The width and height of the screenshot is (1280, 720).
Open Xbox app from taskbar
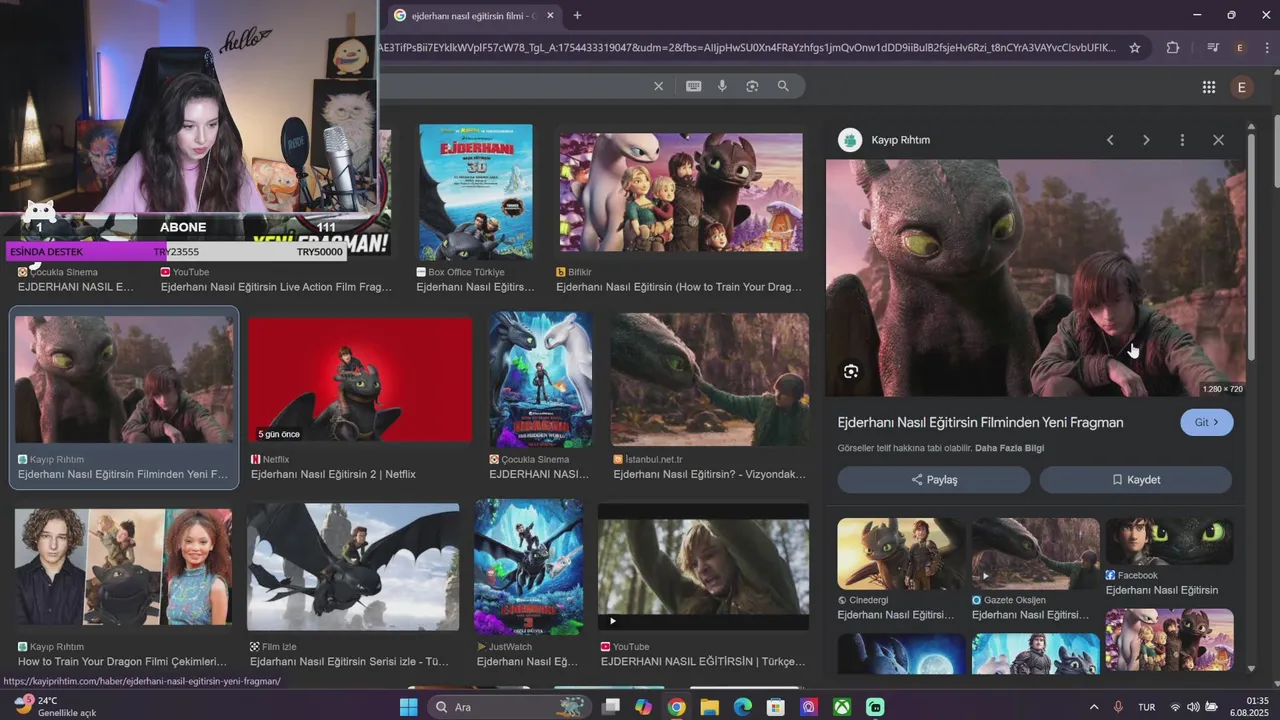[x=842, y=707]
